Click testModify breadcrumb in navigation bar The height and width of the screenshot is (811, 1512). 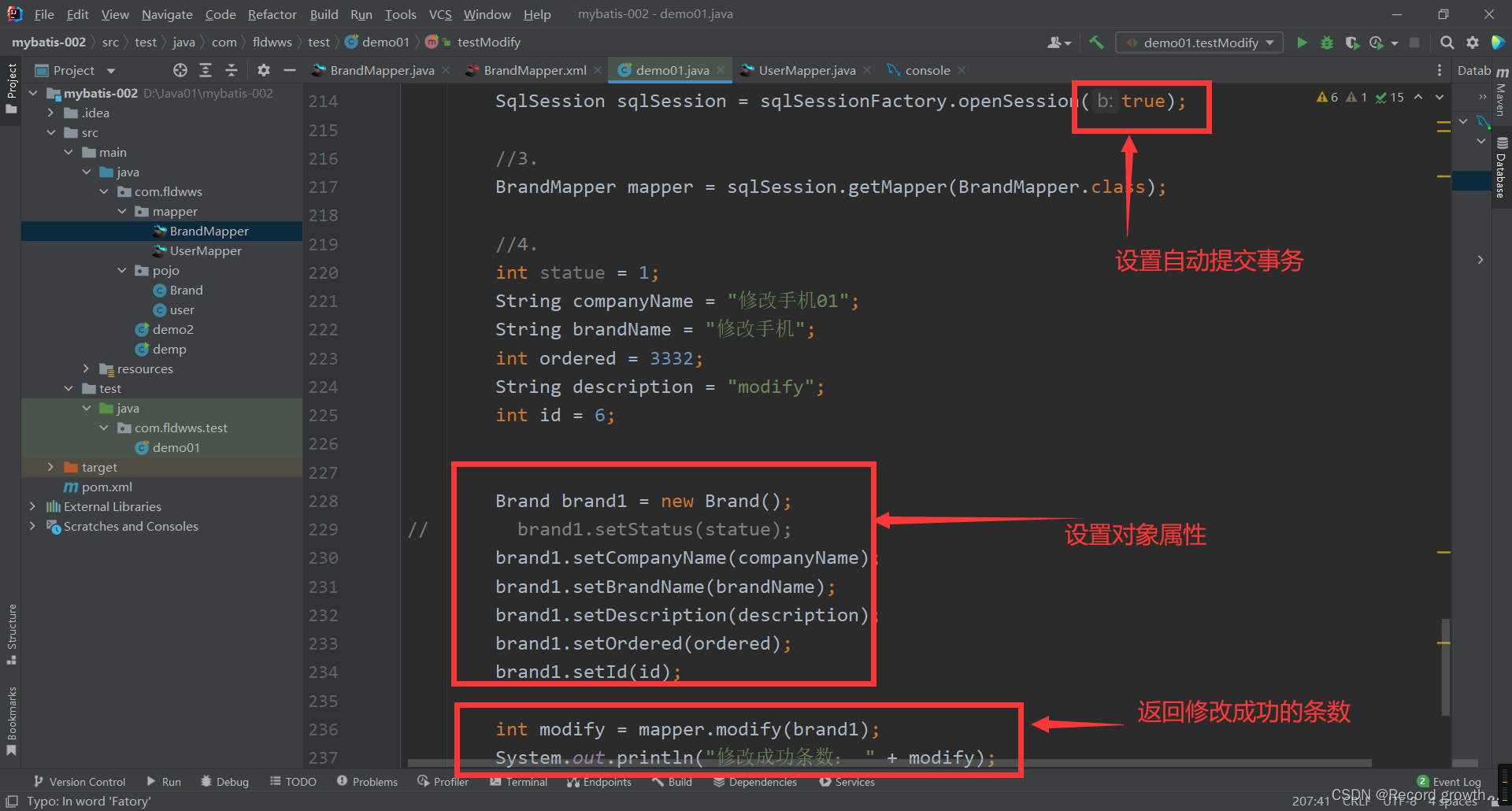(488, 43)
